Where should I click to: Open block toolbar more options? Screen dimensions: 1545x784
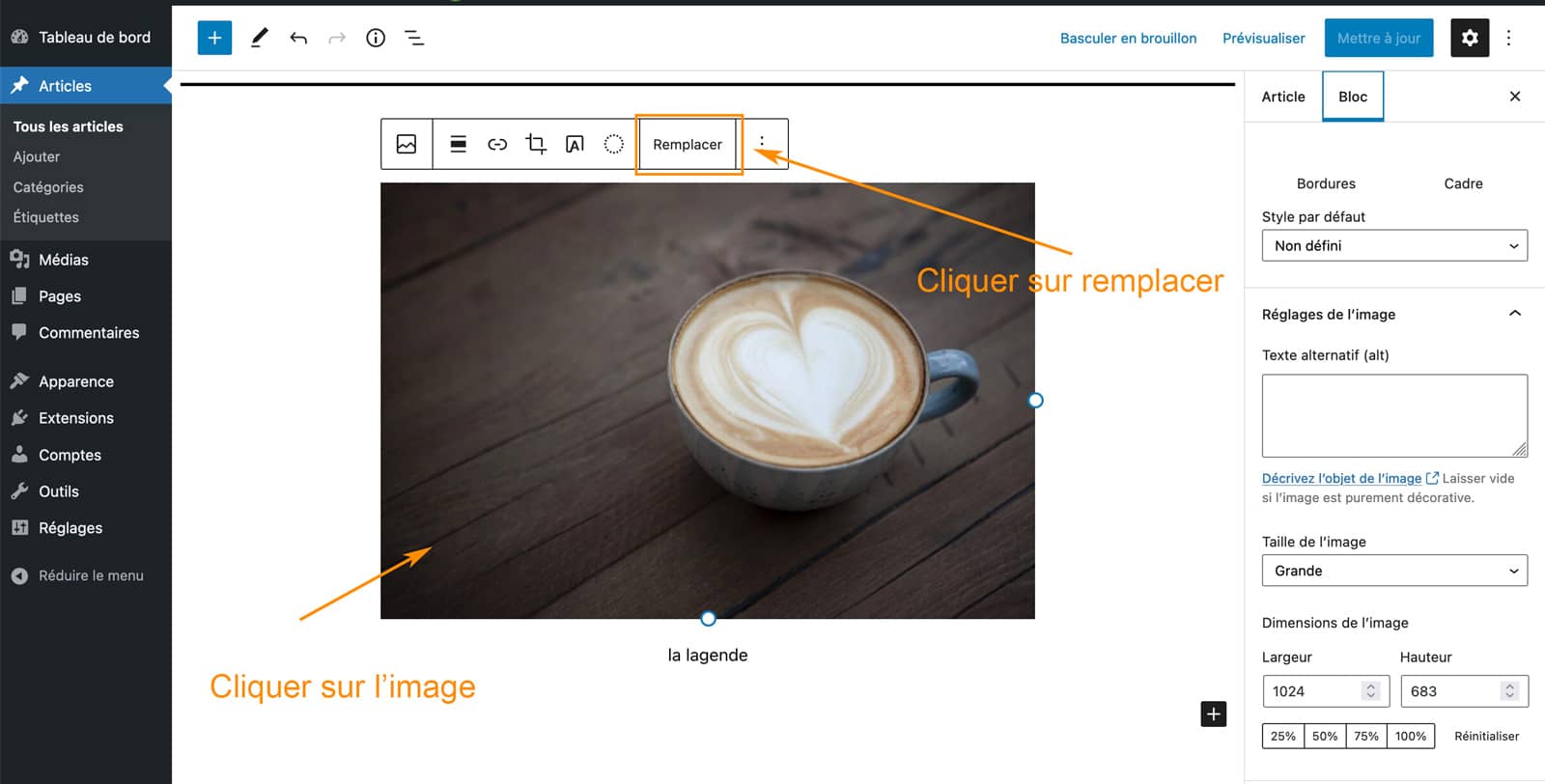(762, 144)
